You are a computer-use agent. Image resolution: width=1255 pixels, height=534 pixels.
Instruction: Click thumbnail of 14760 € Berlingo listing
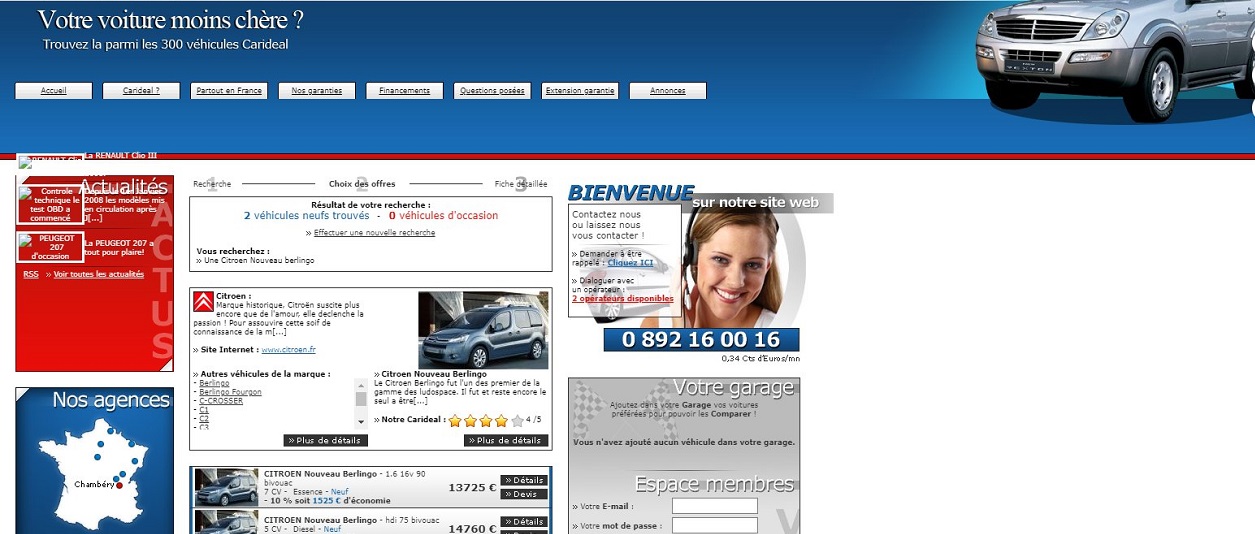pyautogui.click(x=226, y=522)
